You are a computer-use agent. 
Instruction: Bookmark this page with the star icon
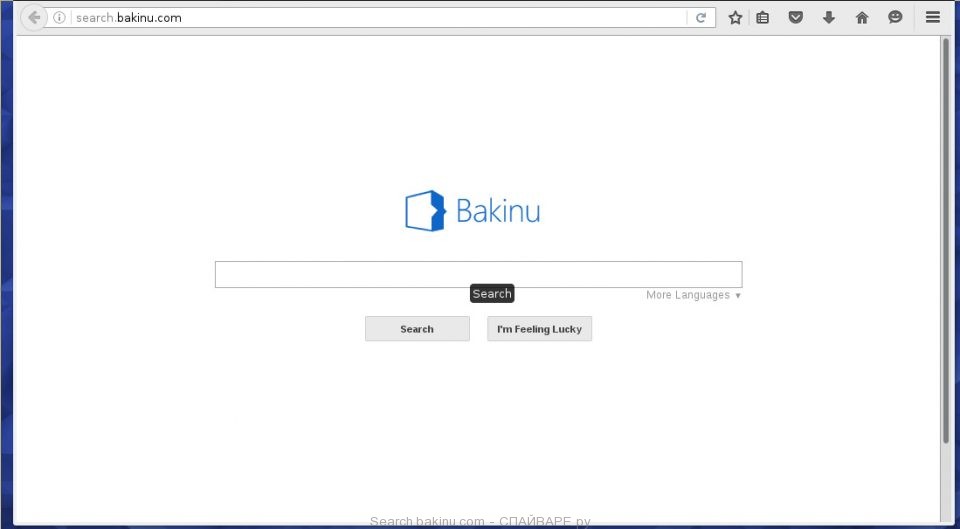pos(735,18)
